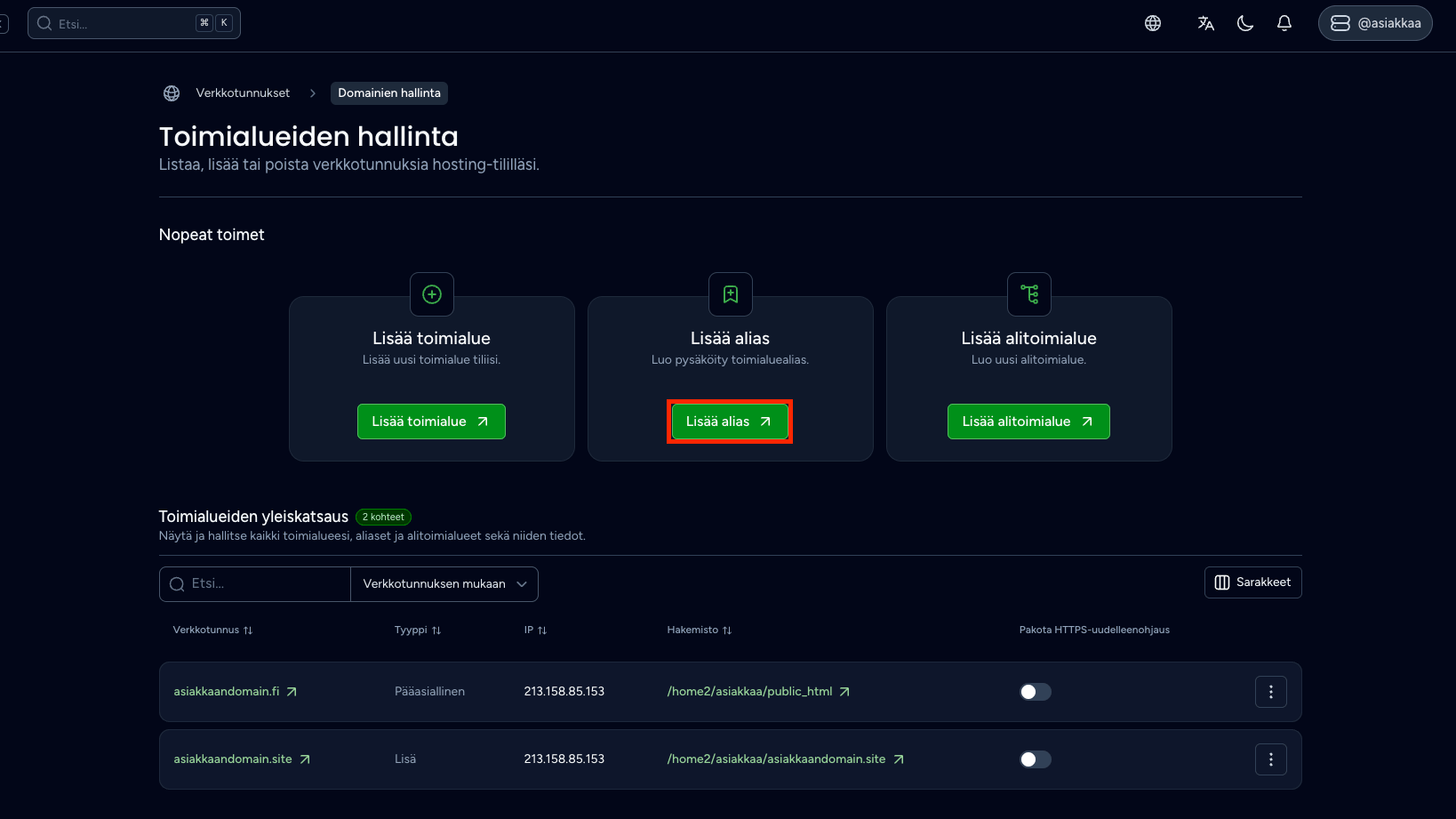The image size is (1456, 819).
Task: Open notifications bell icon
Action: [x=1284, y=23]
